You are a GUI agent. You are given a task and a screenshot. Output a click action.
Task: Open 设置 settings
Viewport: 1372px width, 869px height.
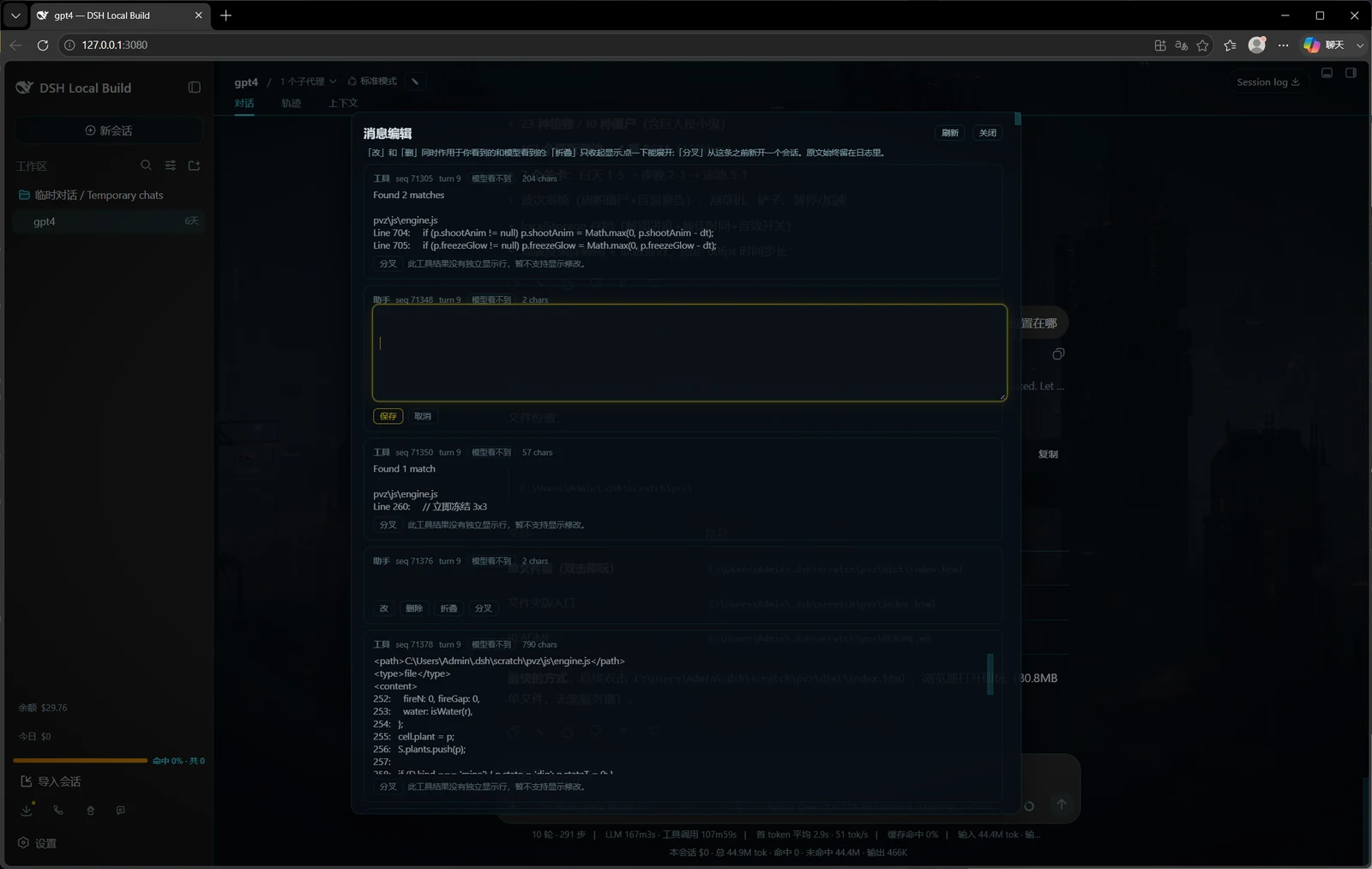click(38, 843)
